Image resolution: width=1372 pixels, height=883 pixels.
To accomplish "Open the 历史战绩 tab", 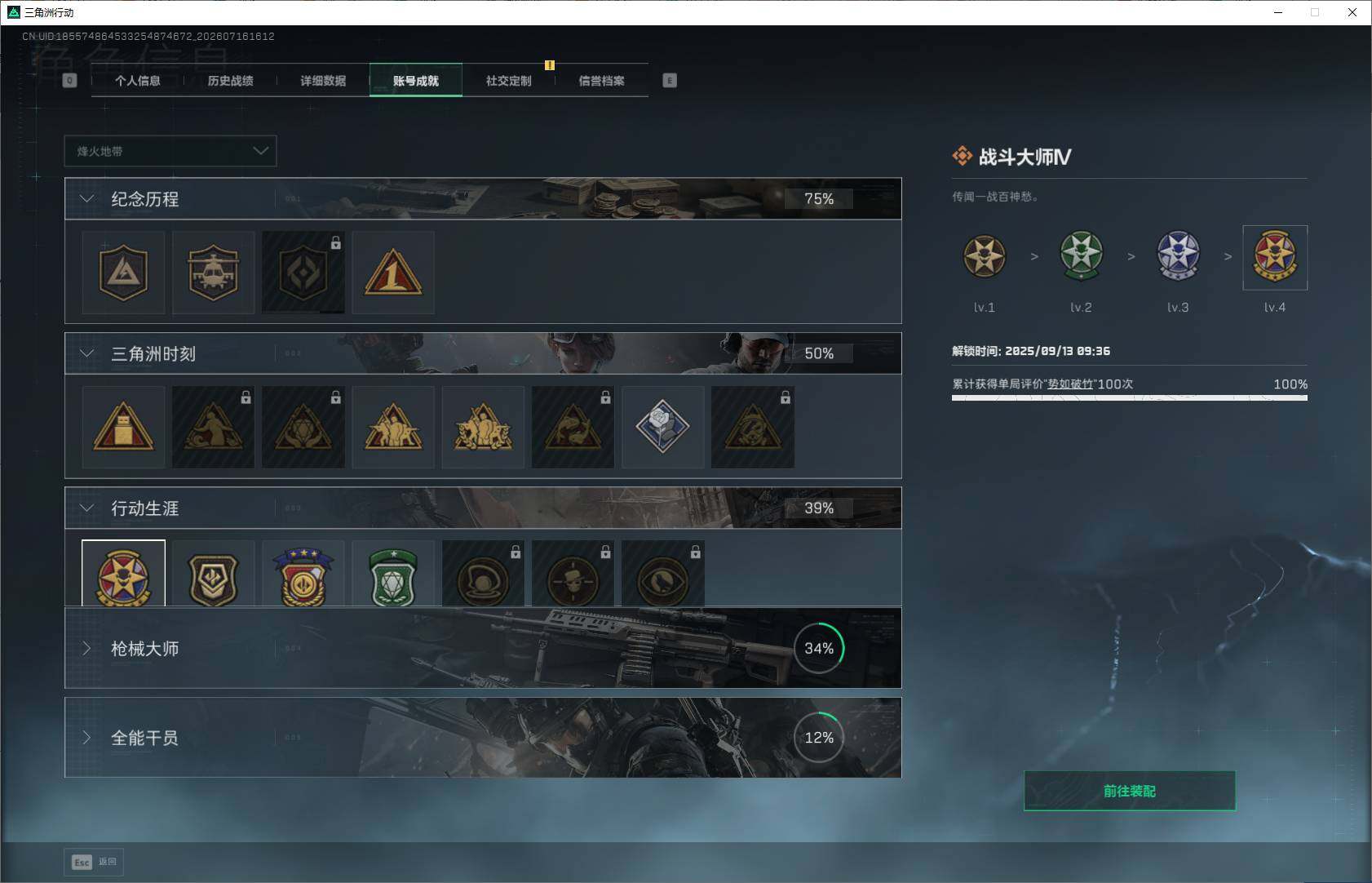I will tap(231, 80).
